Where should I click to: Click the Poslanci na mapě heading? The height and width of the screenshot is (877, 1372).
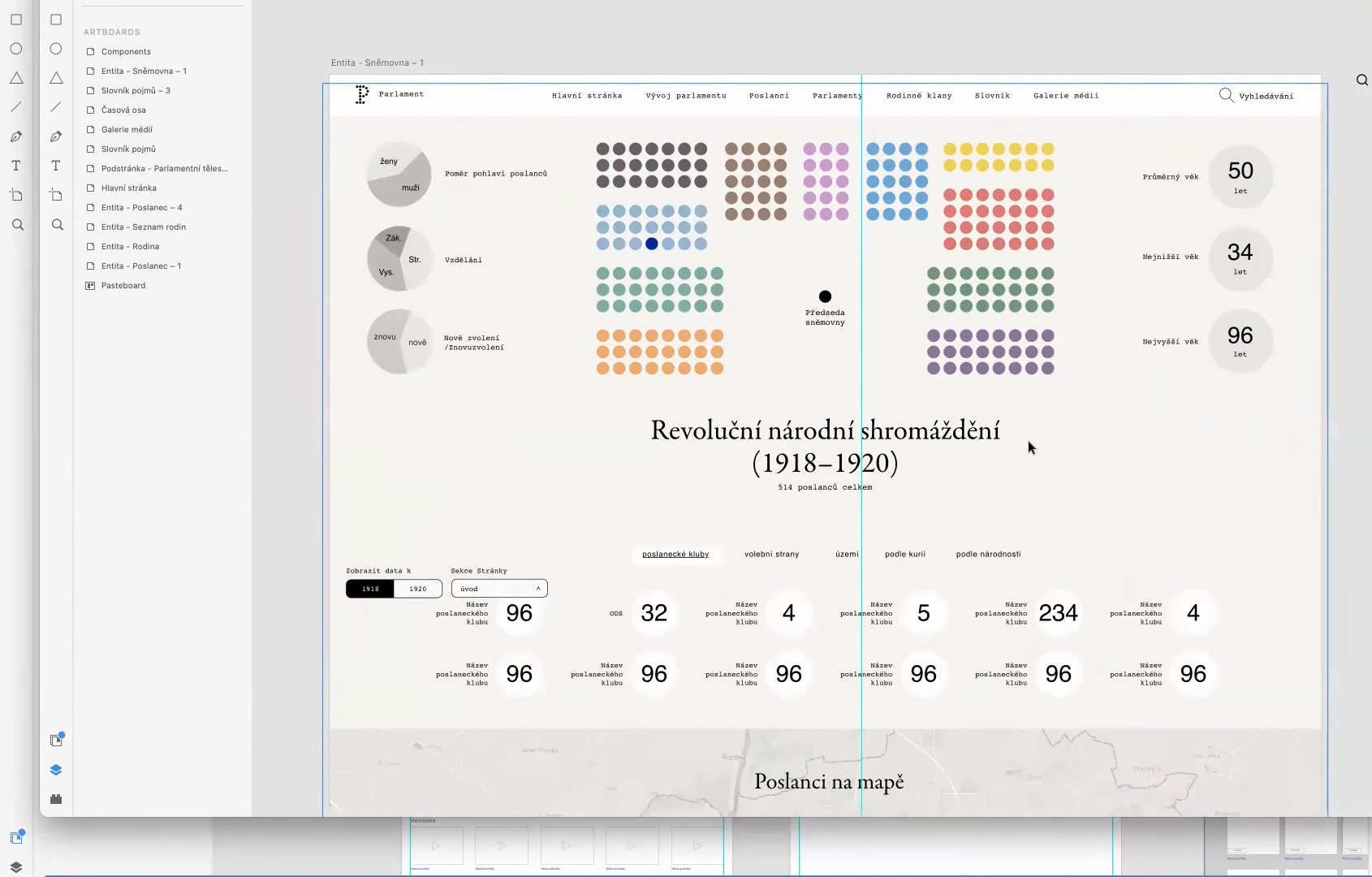pos(829,781)
